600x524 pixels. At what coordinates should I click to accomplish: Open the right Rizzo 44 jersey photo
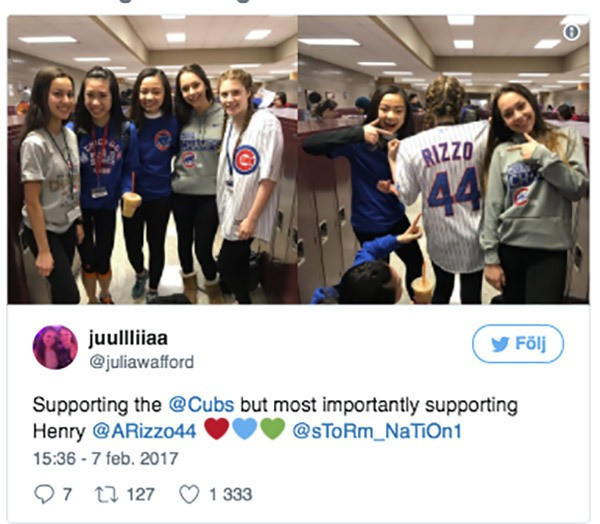[443, 160]
